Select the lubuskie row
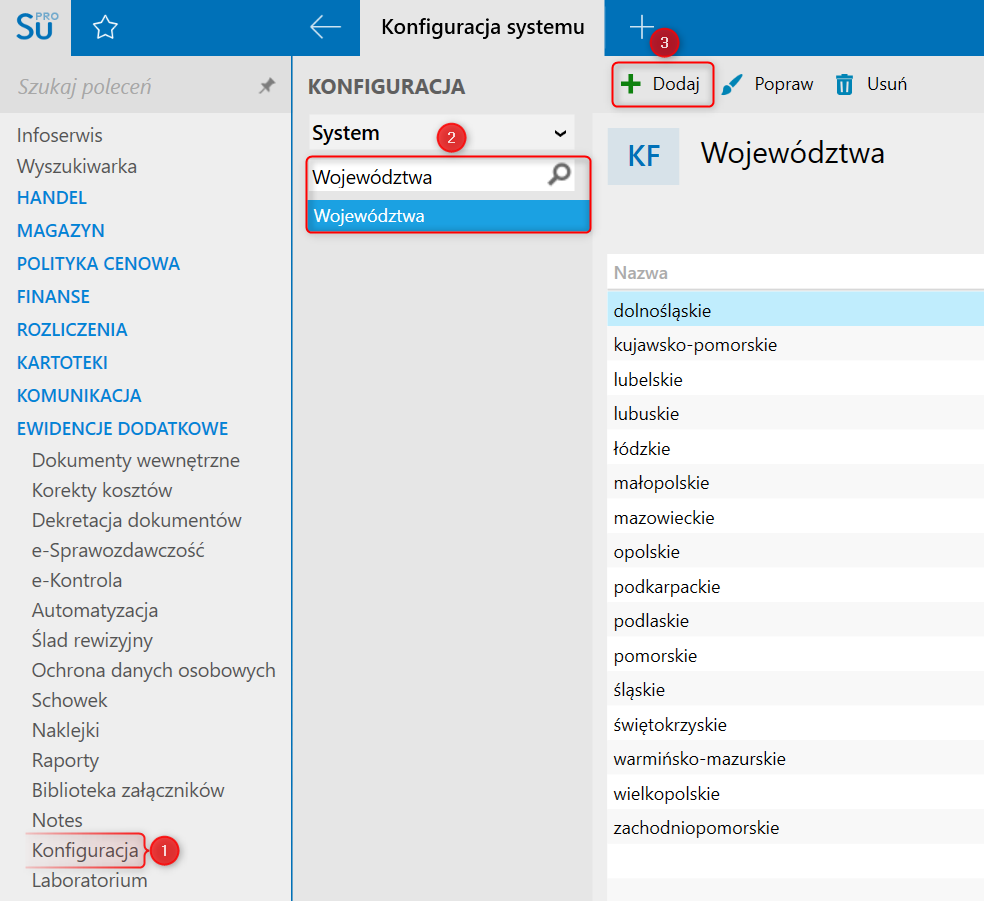The image size is (984, 901). coord(795,413)
